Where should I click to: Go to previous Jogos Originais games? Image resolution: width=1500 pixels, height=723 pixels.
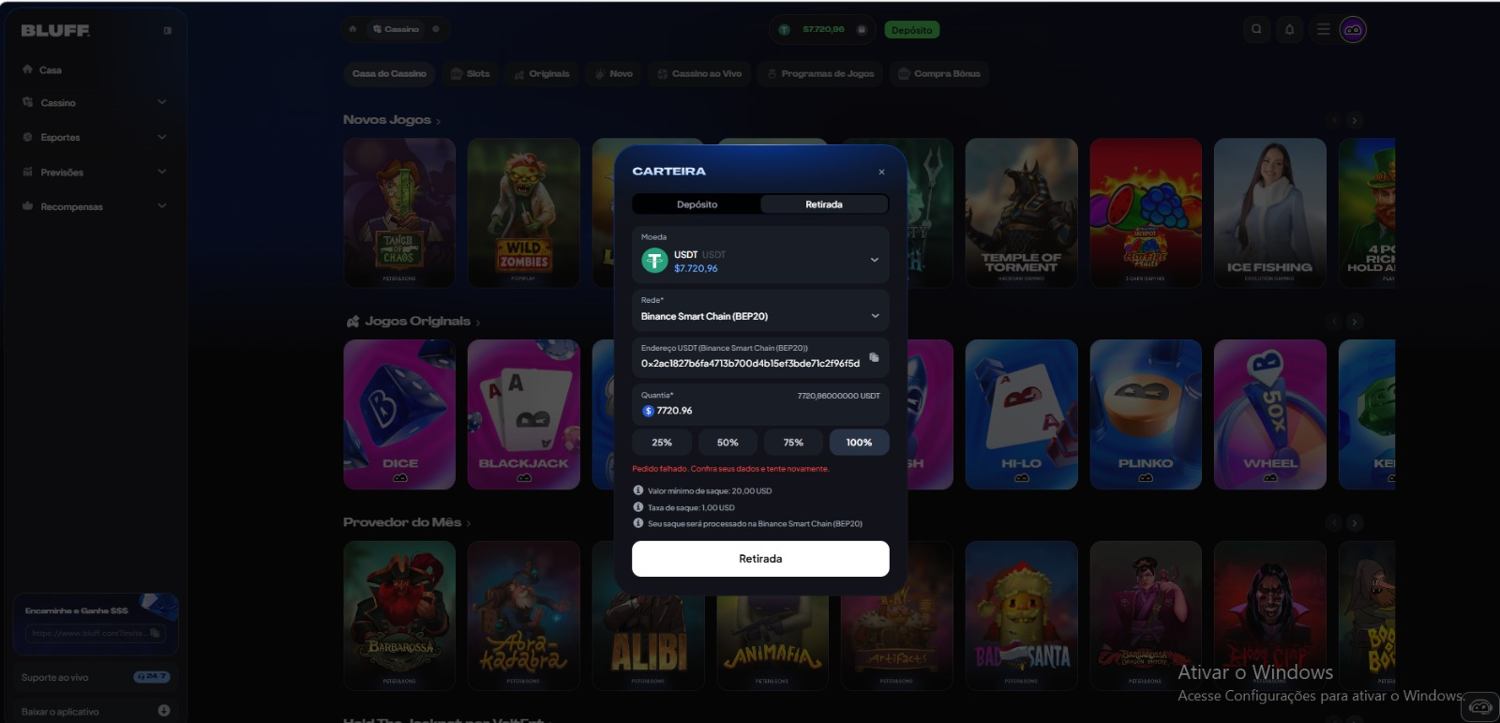click(1334, 322)
